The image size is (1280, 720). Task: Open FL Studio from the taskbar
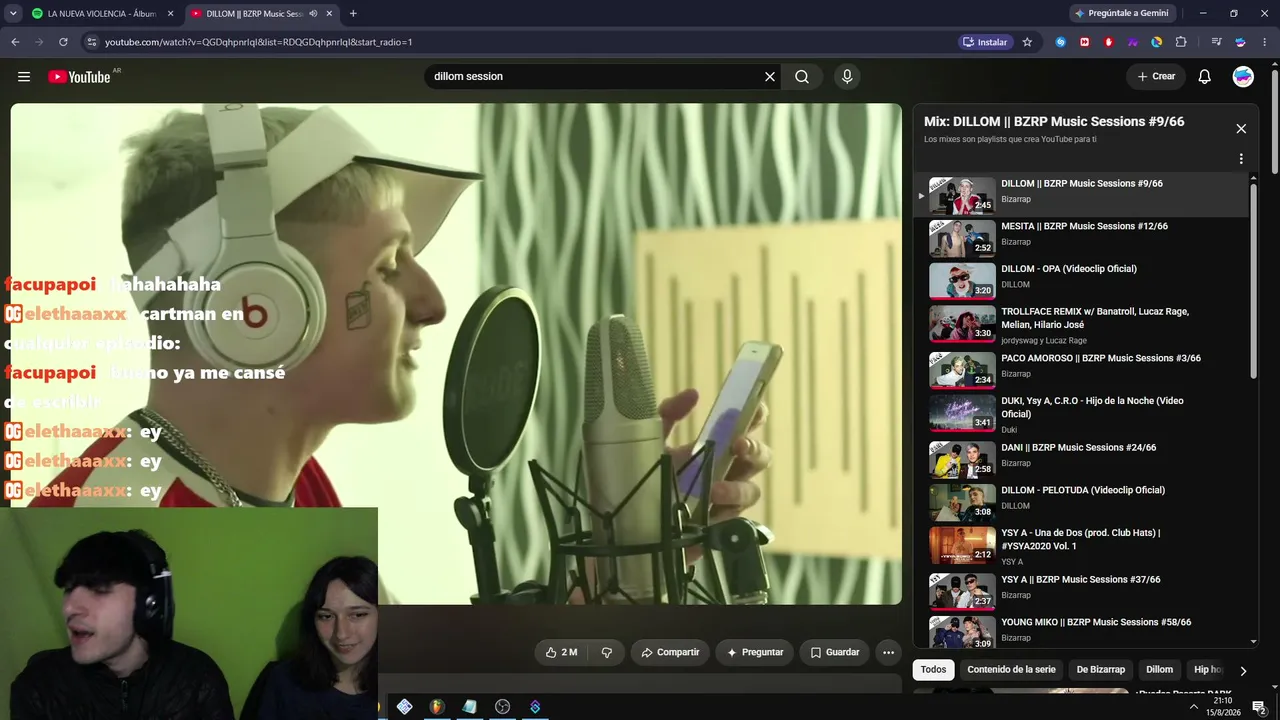click(436, 707)
